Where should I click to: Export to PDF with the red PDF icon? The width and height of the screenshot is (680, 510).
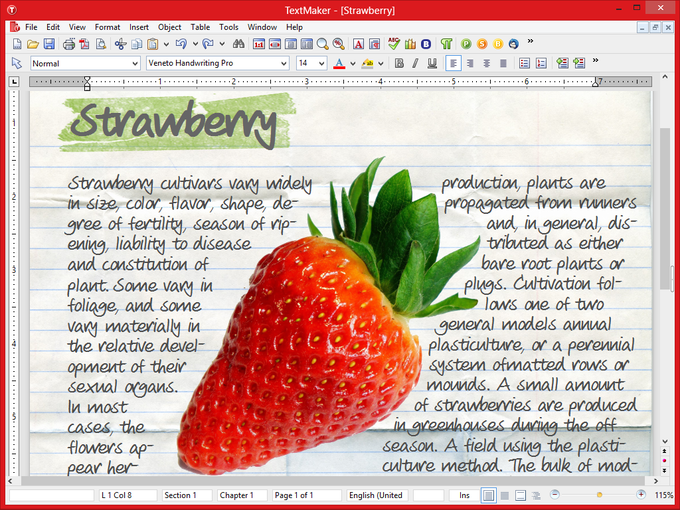85,44
